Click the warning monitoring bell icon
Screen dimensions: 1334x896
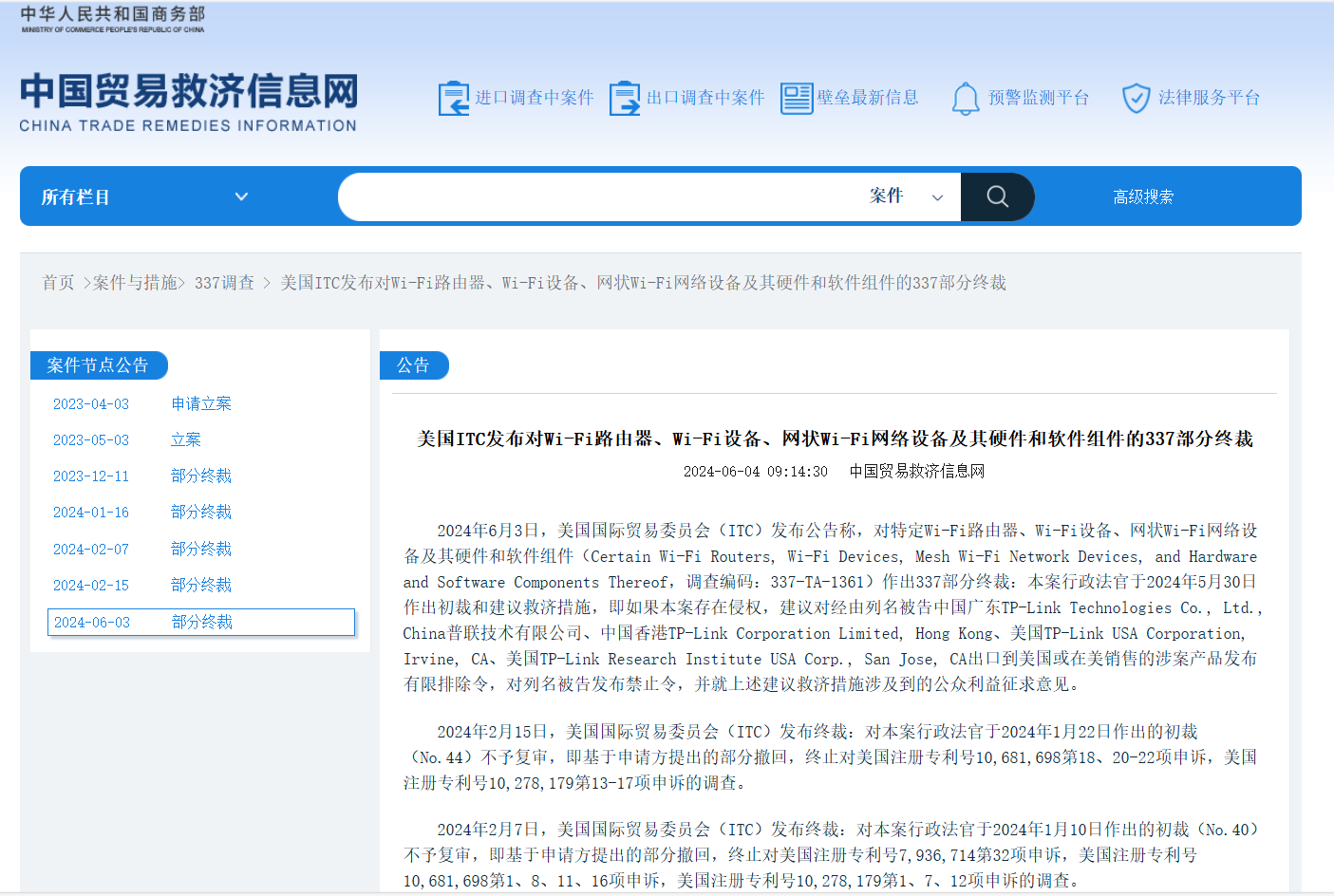coord(966,98)
